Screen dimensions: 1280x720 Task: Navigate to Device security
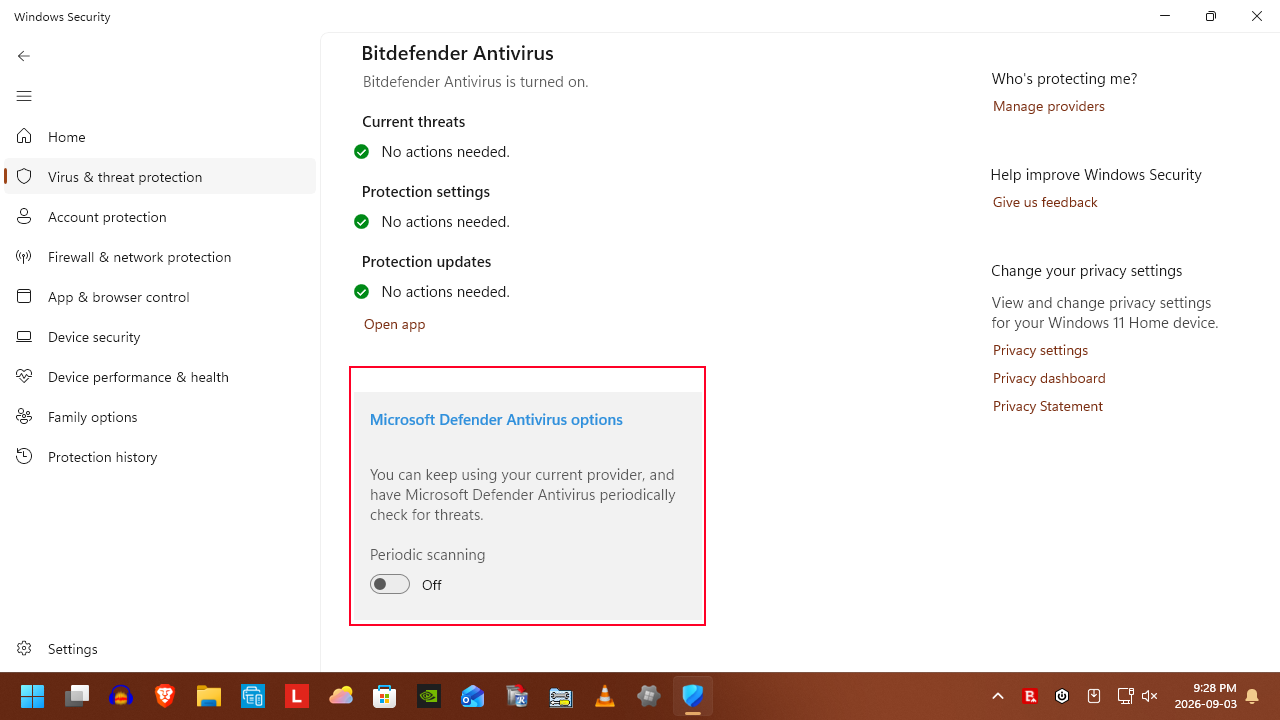coord(160,336)
